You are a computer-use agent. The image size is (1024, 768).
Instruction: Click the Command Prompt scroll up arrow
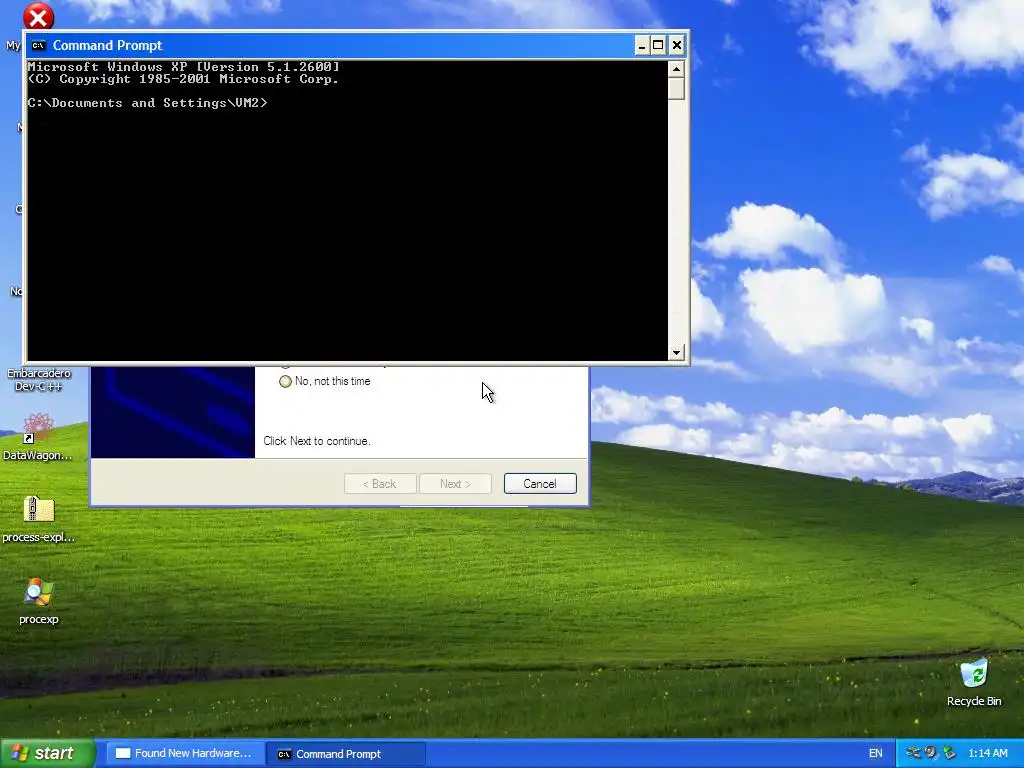676,69
